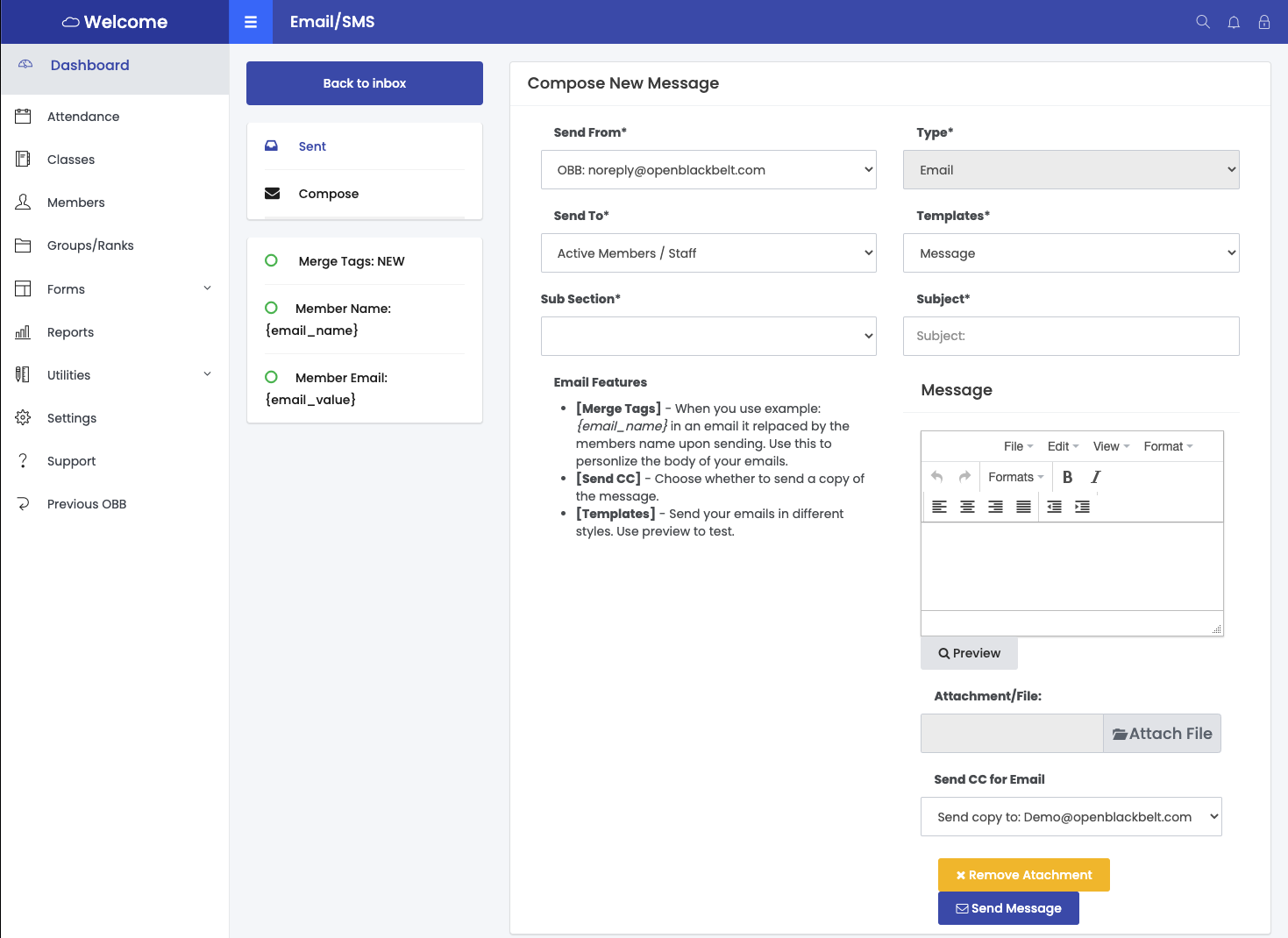
Task: Click the Back to inbox button
Action: tap(365, 83)
